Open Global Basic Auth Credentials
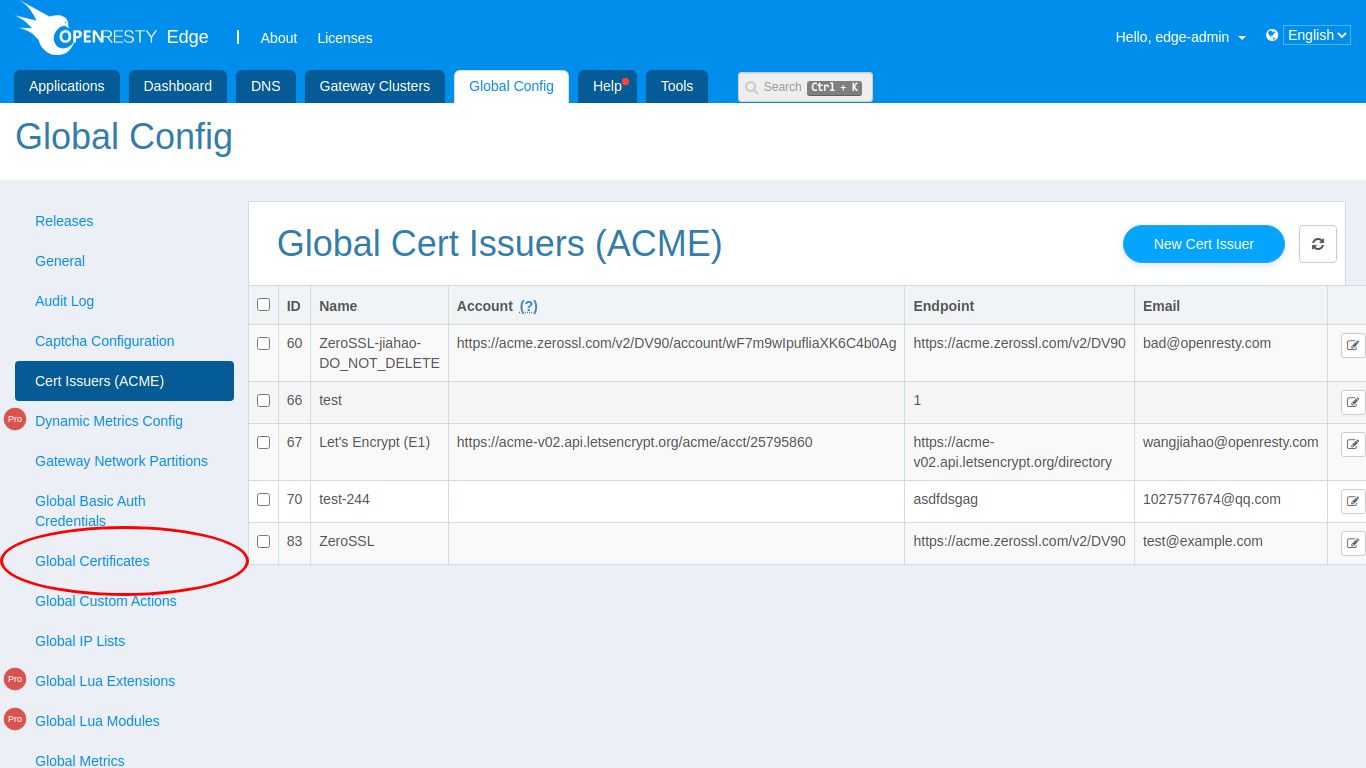 tap(90, 511)
